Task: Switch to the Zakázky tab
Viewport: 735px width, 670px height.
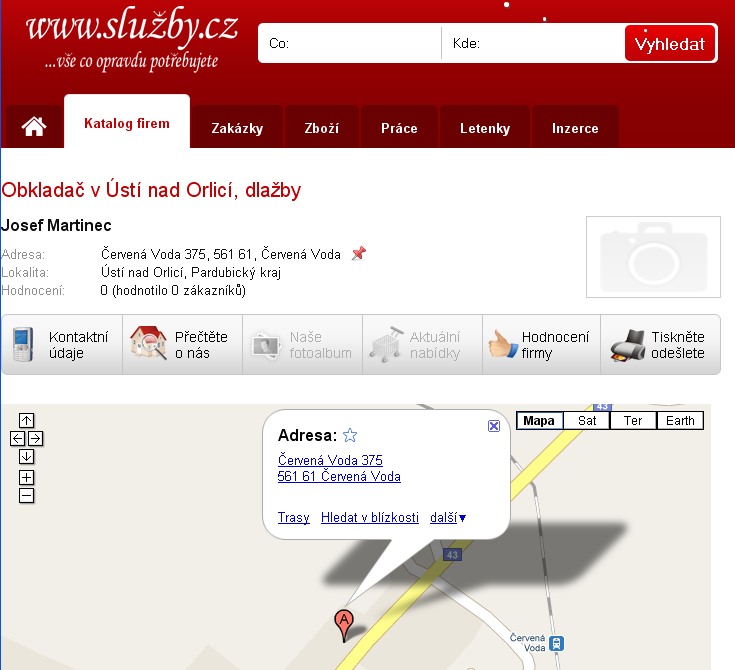Action: [x=237, y=128]
